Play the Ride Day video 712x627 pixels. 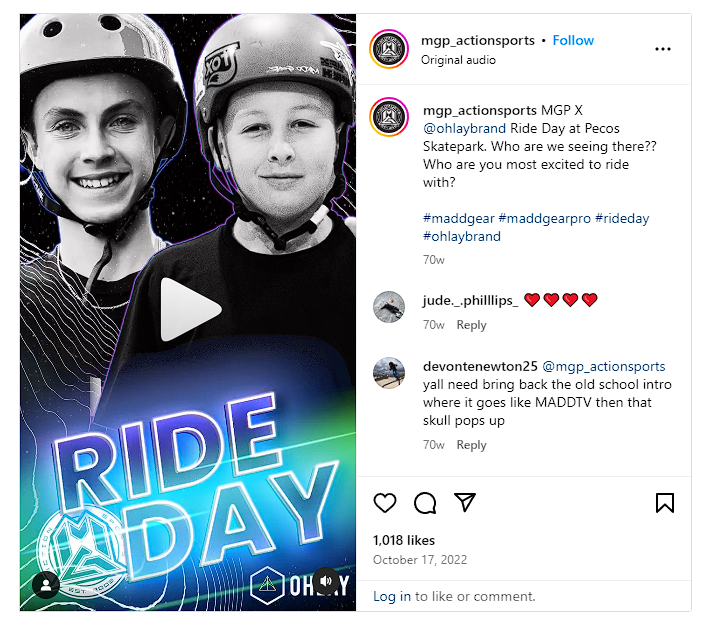[189, 309]
